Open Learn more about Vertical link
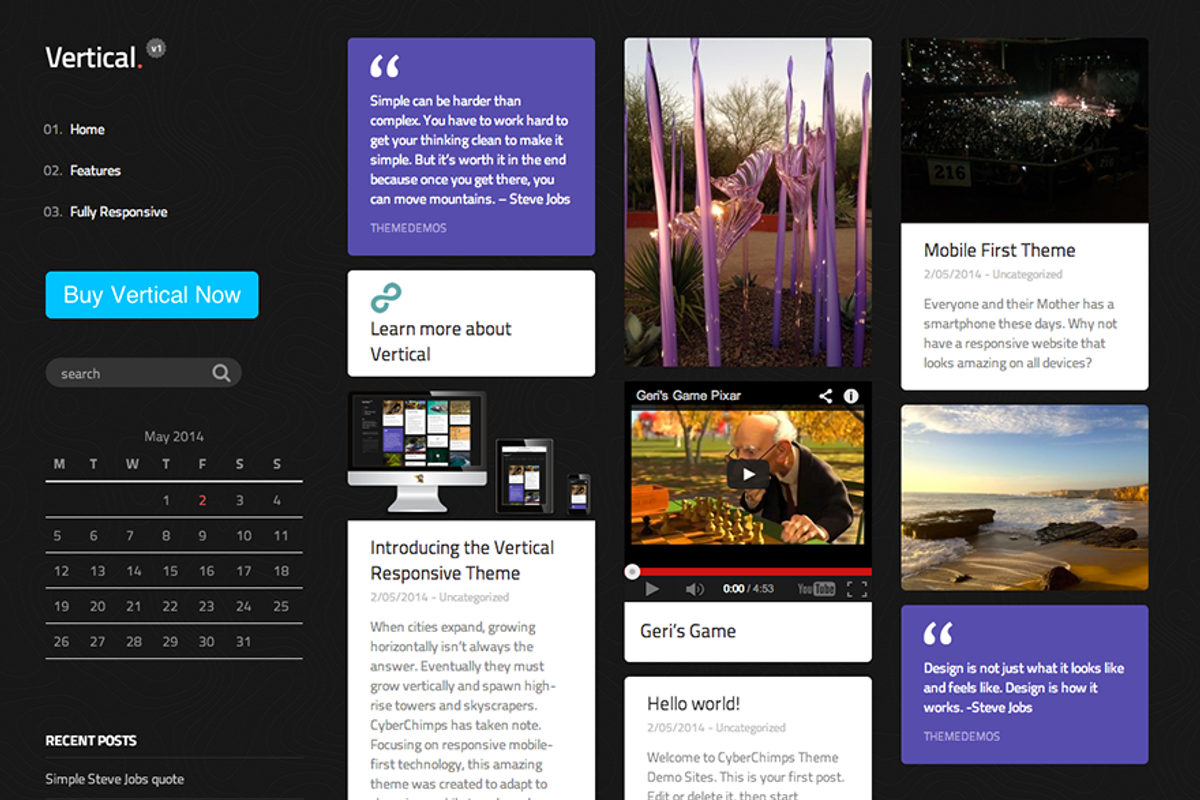This screenshot has height=800, width=1200. point(441,341)
